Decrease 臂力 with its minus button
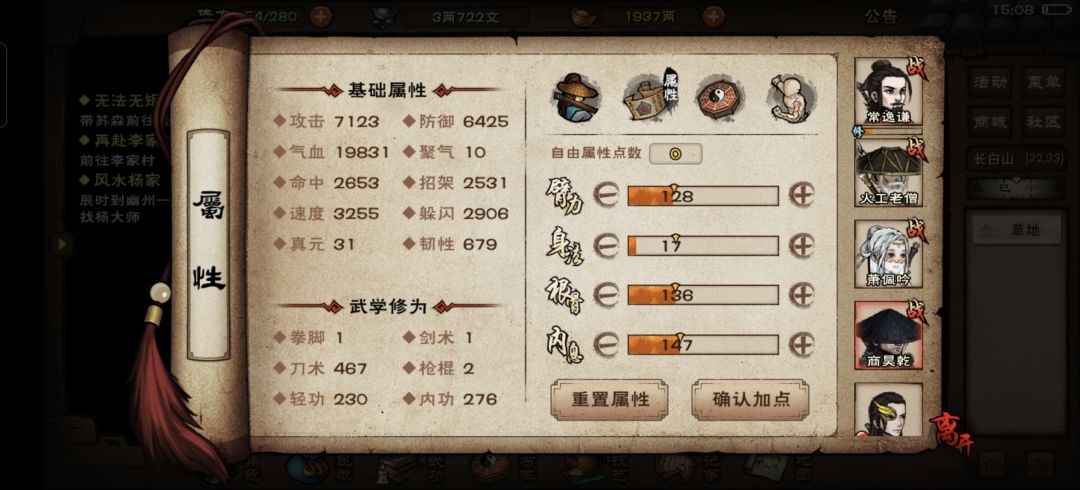This screenshot has width=1080, height=490. pos(606,196)
